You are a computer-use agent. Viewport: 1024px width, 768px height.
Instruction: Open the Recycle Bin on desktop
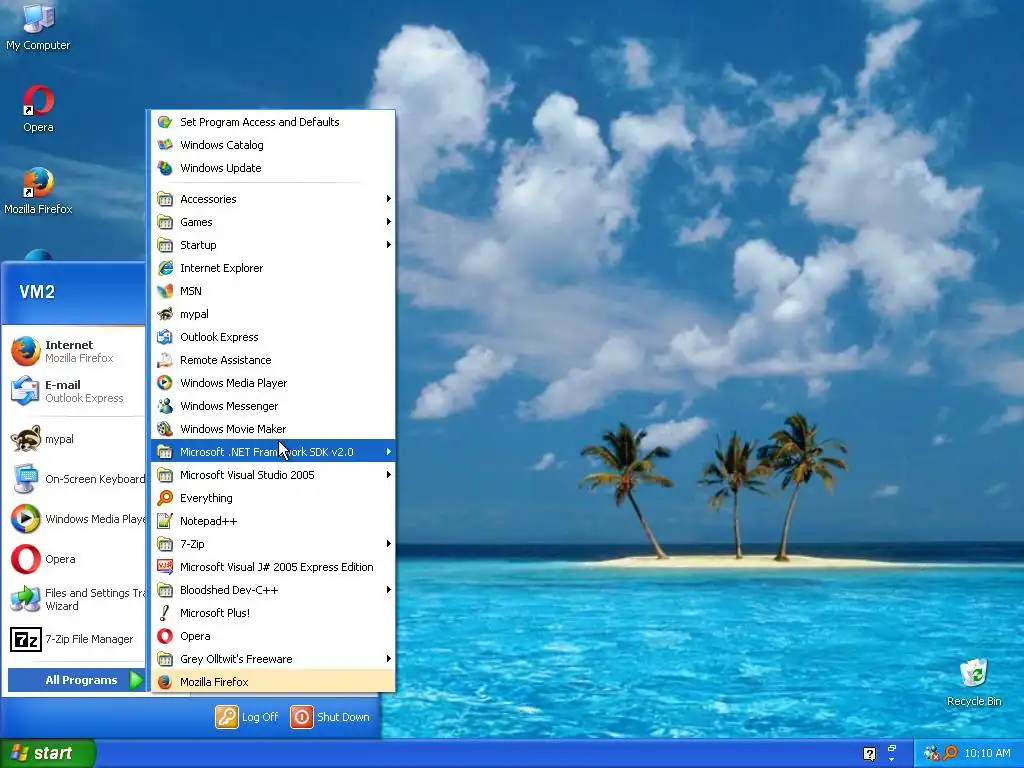click(974, 682)
